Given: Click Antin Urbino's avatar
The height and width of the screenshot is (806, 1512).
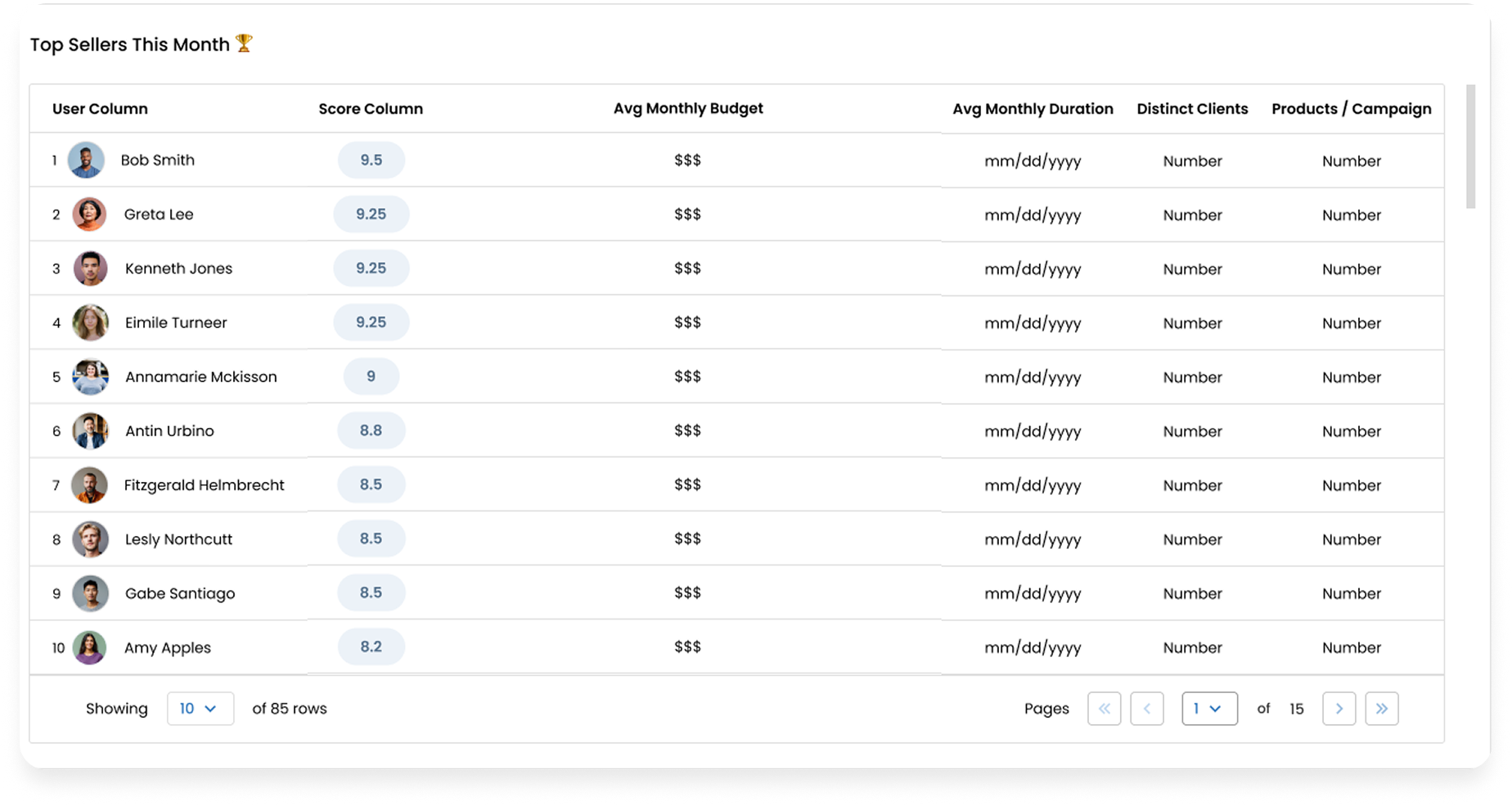Looking at the screenshot, I should click(x=90, y=430).
